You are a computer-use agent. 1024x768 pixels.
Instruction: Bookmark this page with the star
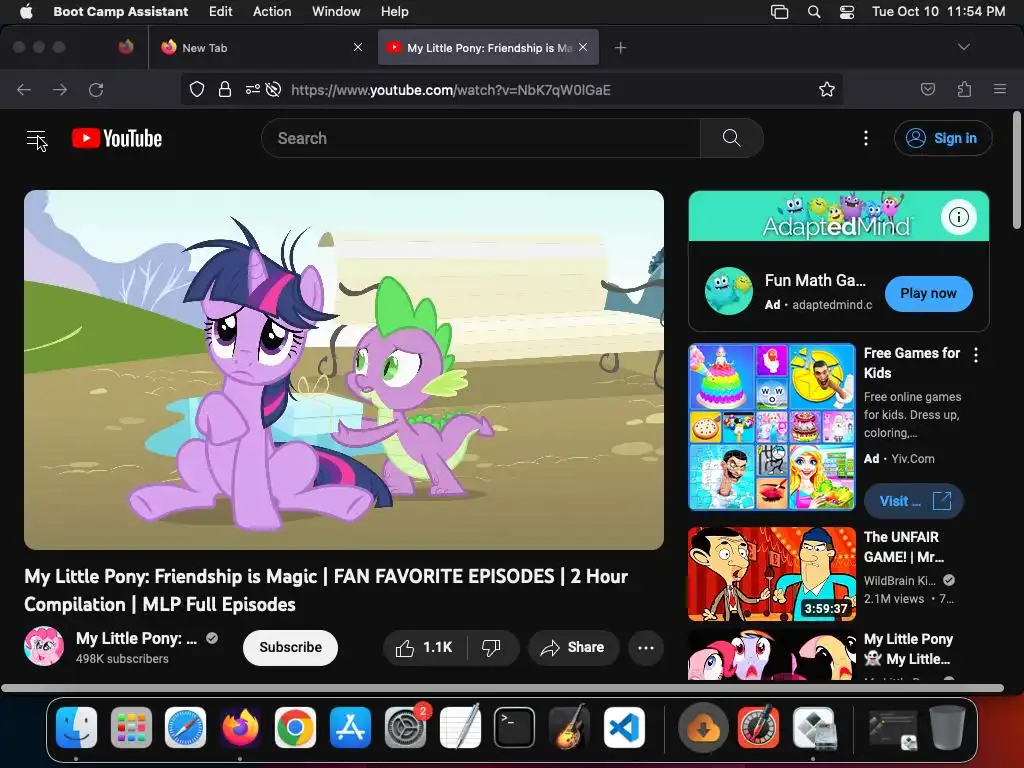[x=827, y=89]
